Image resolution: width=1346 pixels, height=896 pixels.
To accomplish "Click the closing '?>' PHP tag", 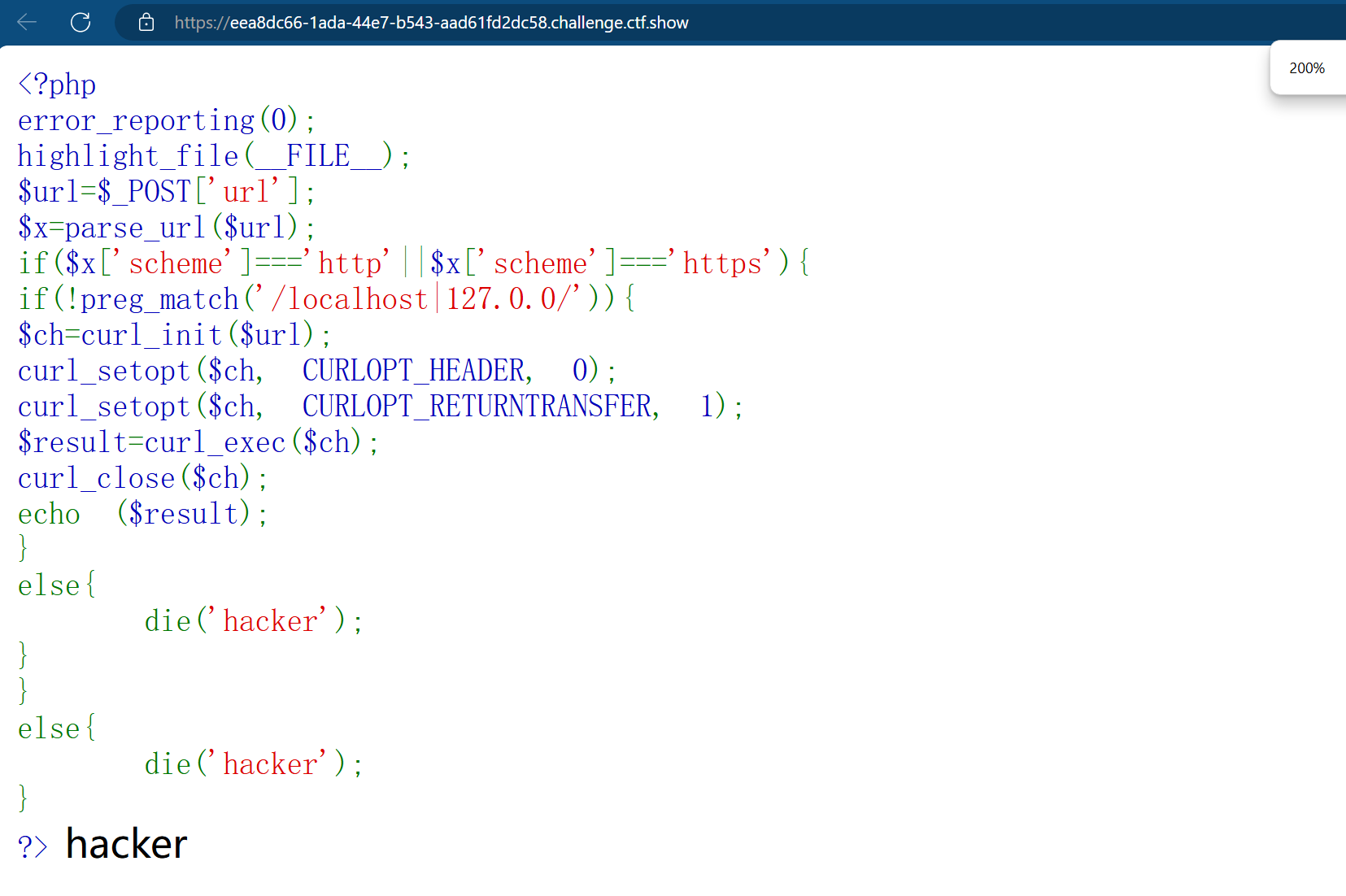I will tap(33, 846).
